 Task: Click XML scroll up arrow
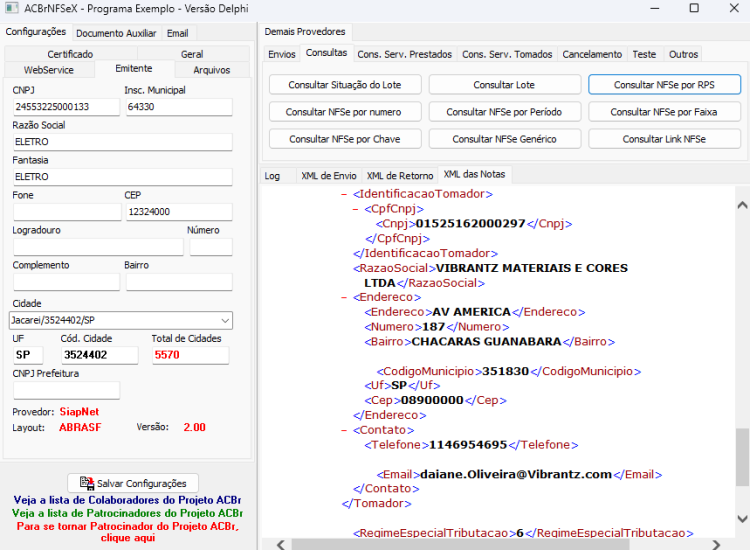point(742,205)
